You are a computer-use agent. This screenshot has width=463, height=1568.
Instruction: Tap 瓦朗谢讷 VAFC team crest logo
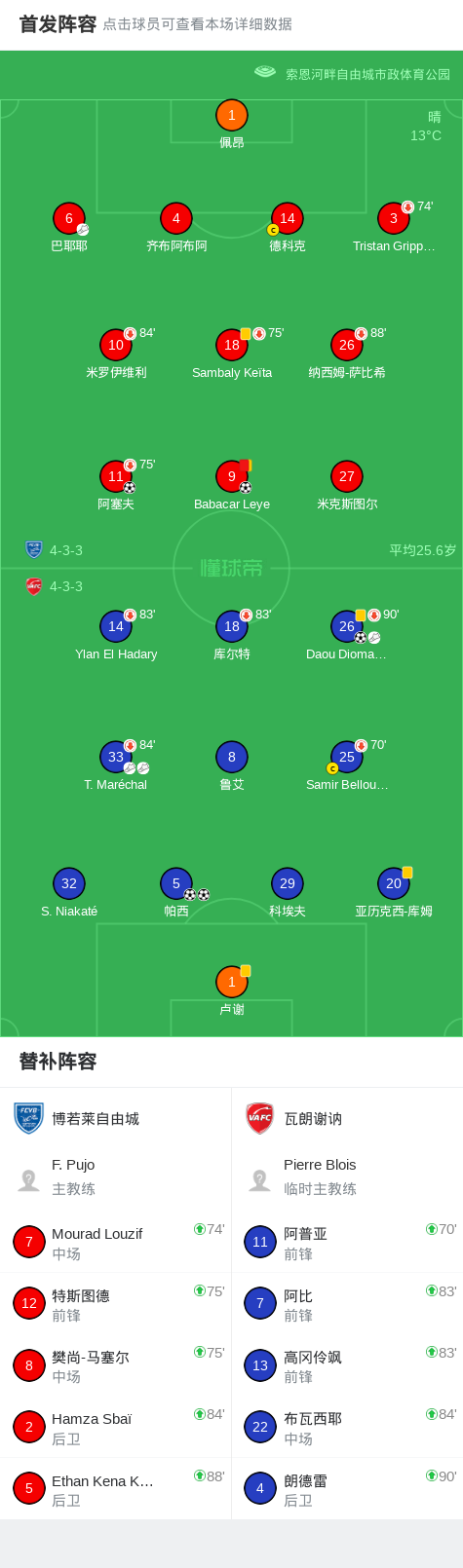click(260, 1118)
